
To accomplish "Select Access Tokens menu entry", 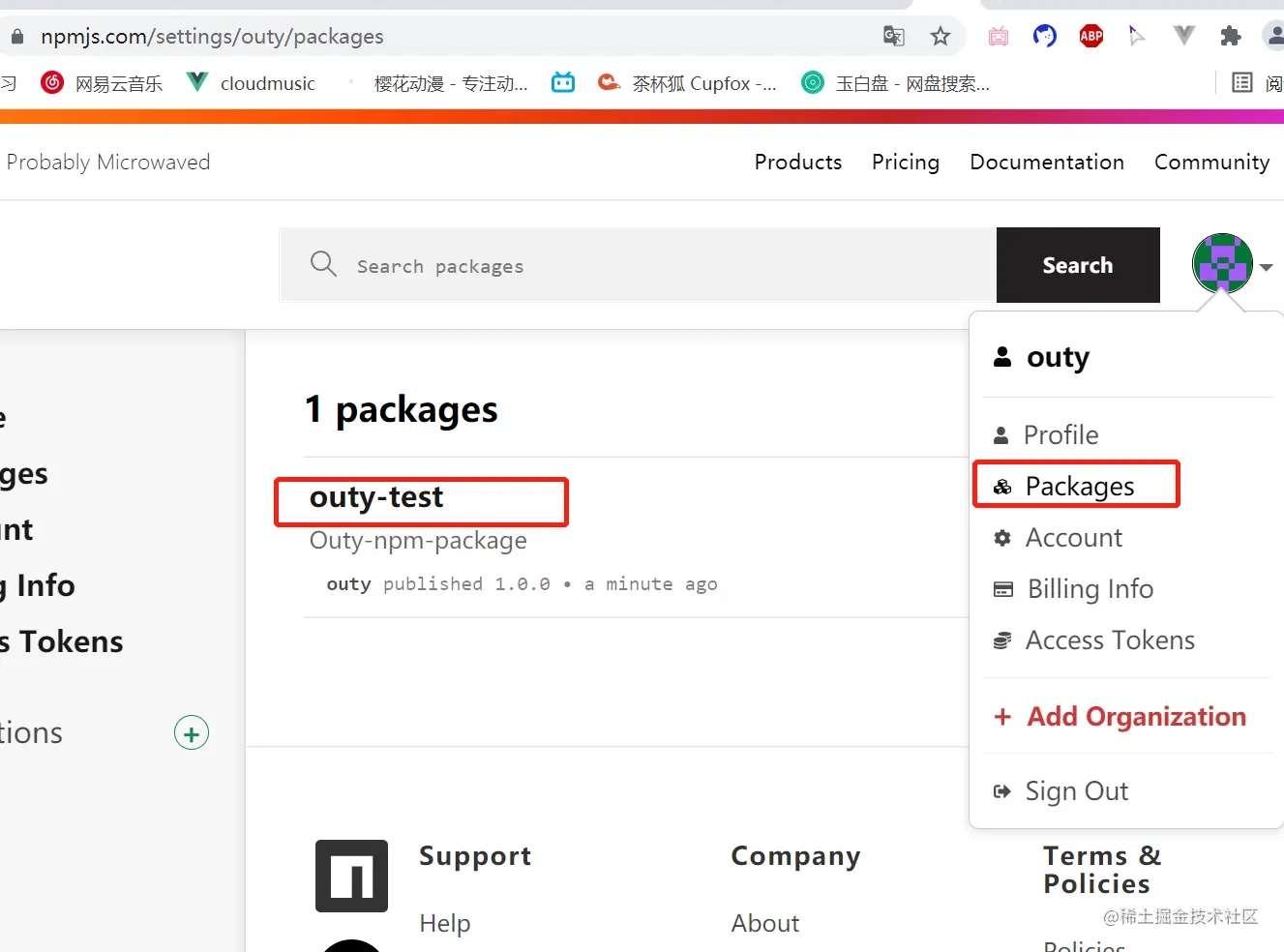I will (x=1109, y=640).
